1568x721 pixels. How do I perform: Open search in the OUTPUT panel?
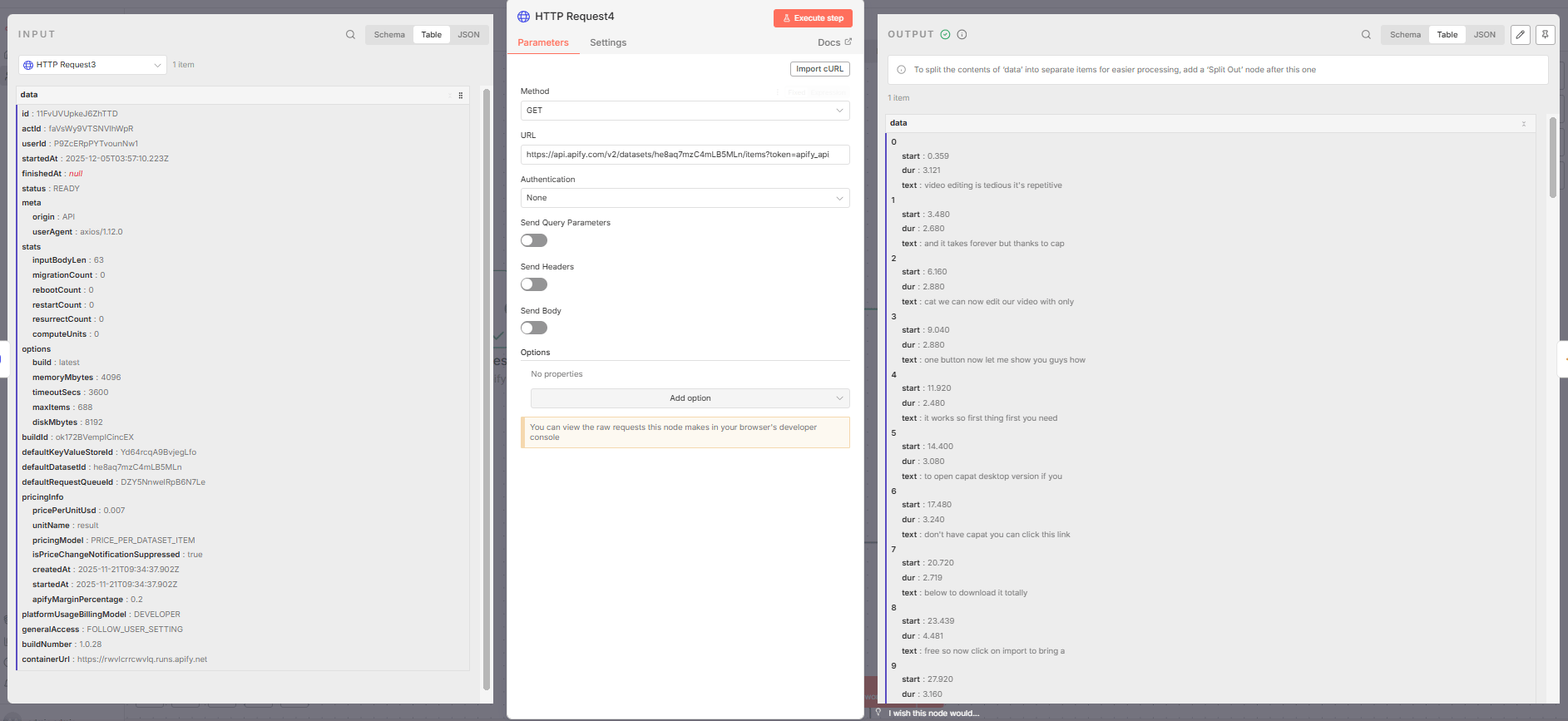click(1366, 35)
